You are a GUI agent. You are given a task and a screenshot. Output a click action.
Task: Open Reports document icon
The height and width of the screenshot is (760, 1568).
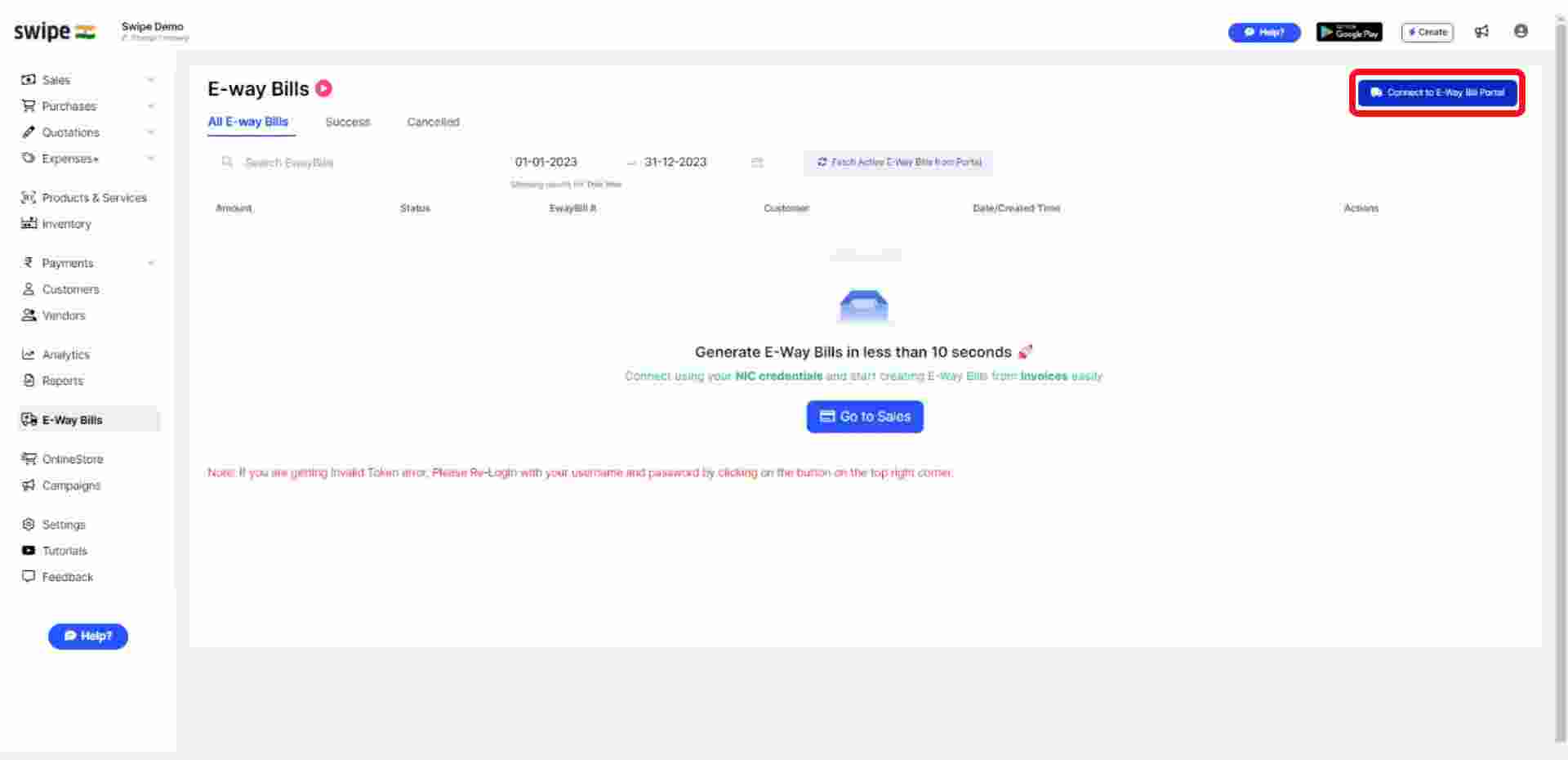29,380
